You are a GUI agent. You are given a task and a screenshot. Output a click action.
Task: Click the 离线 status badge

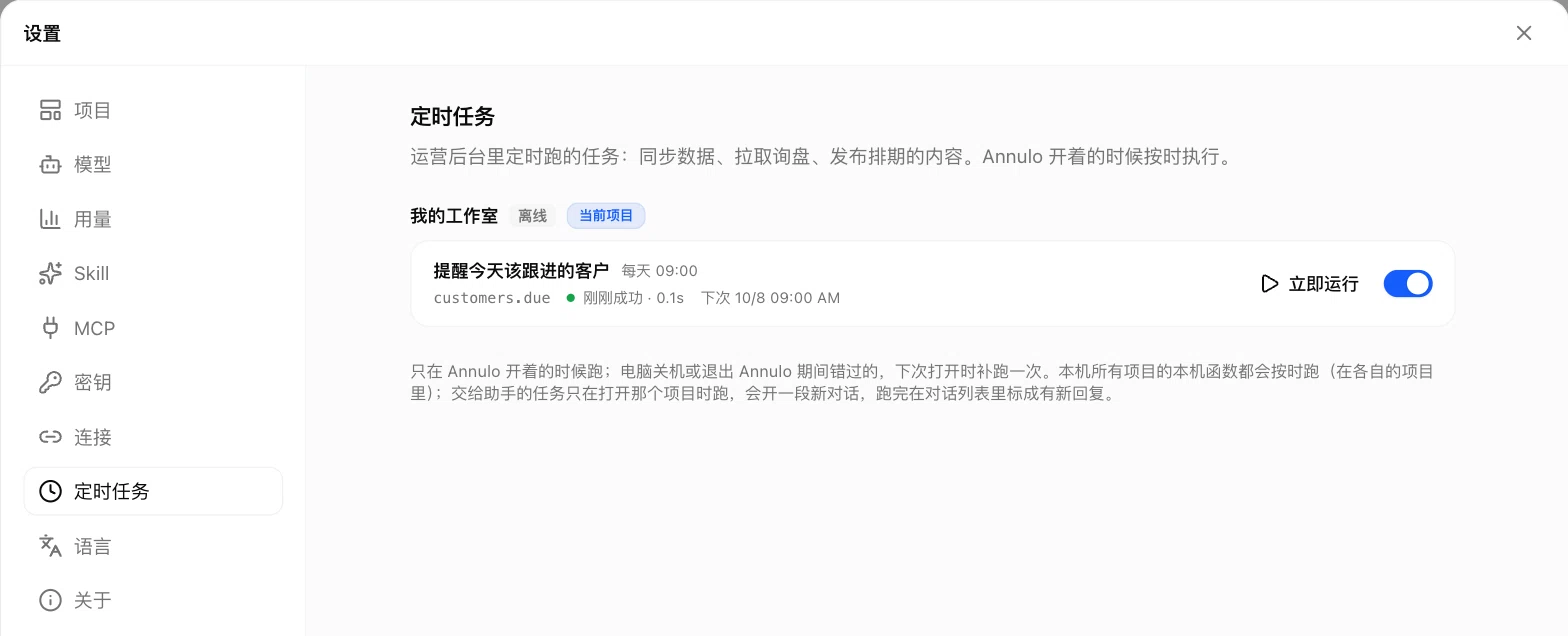pyautogui.click(x=532, y=216)
